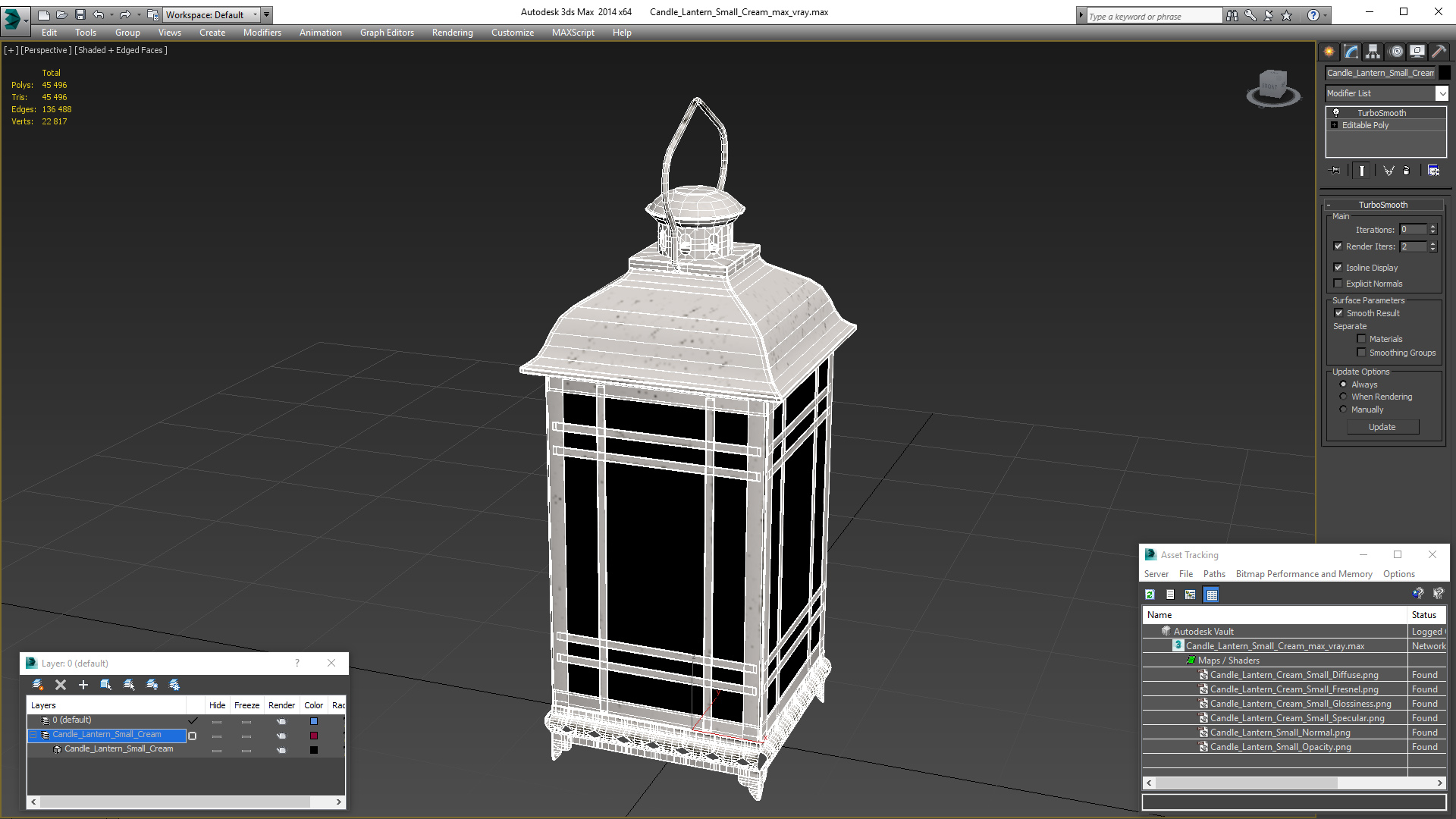The image size is (1456, 819).
Task: Toggle the Isoline Display checkbox
Action: coord(1338,268)
